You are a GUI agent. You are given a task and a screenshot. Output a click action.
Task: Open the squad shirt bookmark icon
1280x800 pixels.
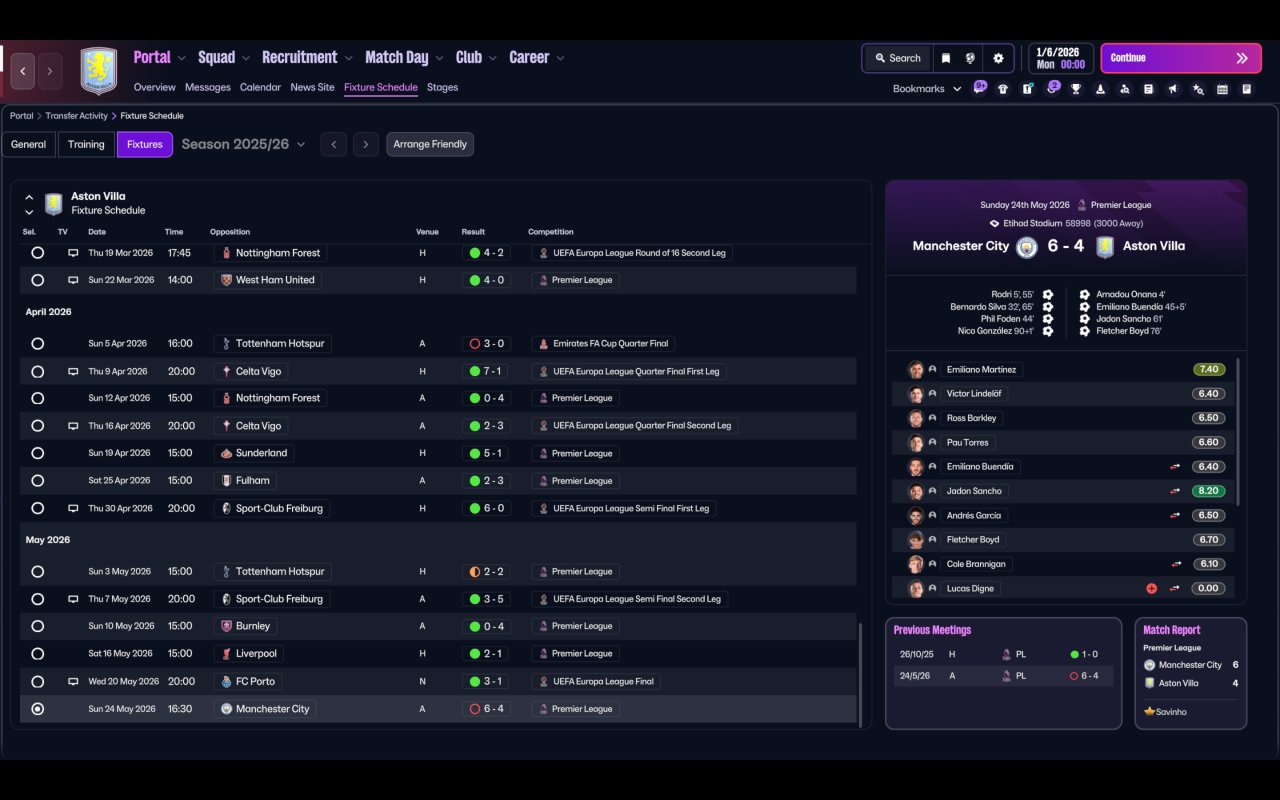tap(1003, 89)
